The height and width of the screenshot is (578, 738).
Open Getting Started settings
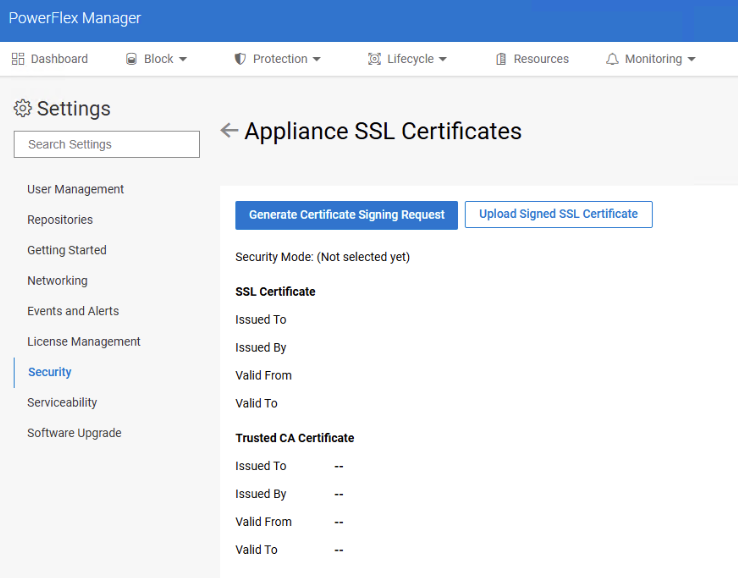67,250
